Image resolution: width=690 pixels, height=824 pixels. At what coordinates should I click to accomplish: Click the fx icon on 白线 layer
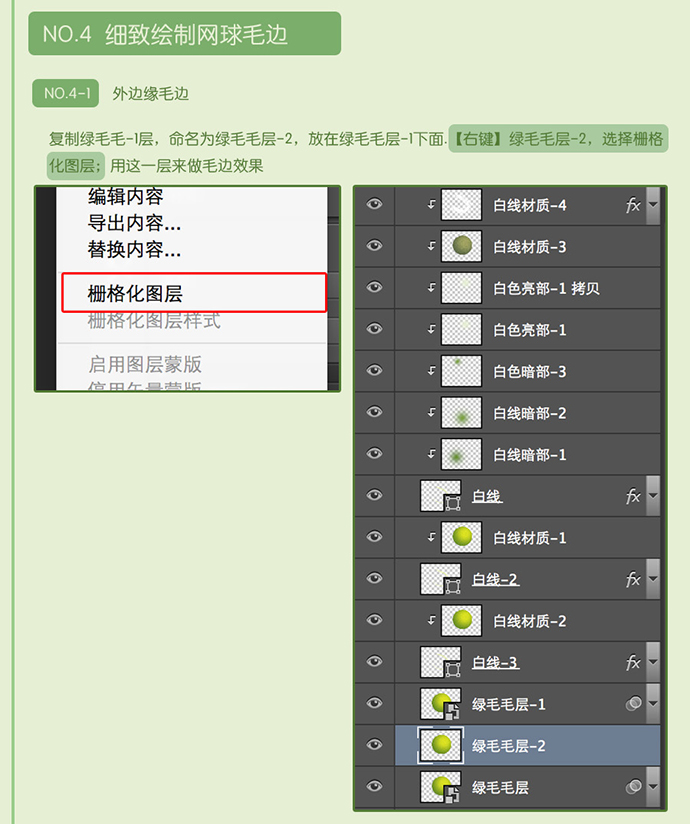pyautogui.click(x=632, y=496)
